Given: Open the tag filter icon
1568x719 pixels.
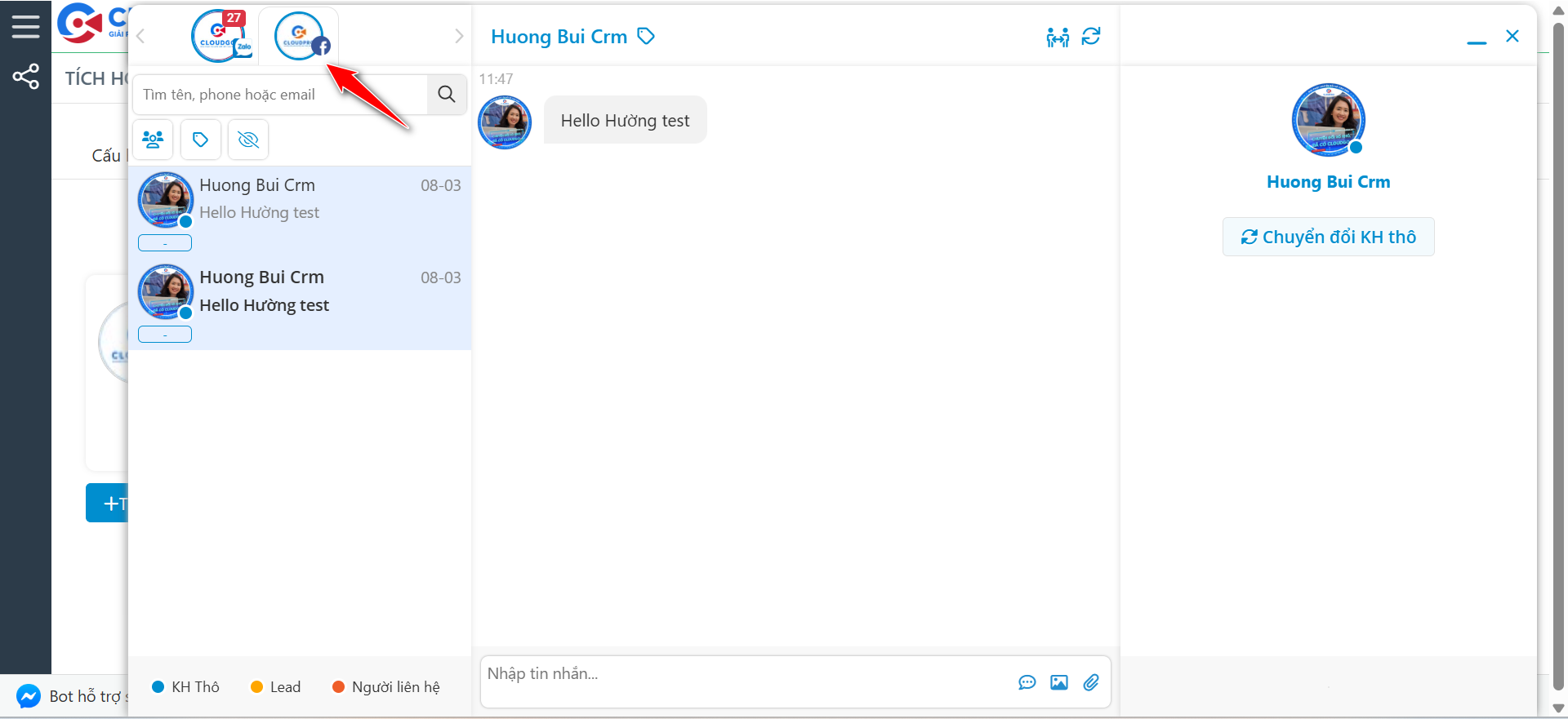Looking at the screenshot, I should tap(200, 140).
